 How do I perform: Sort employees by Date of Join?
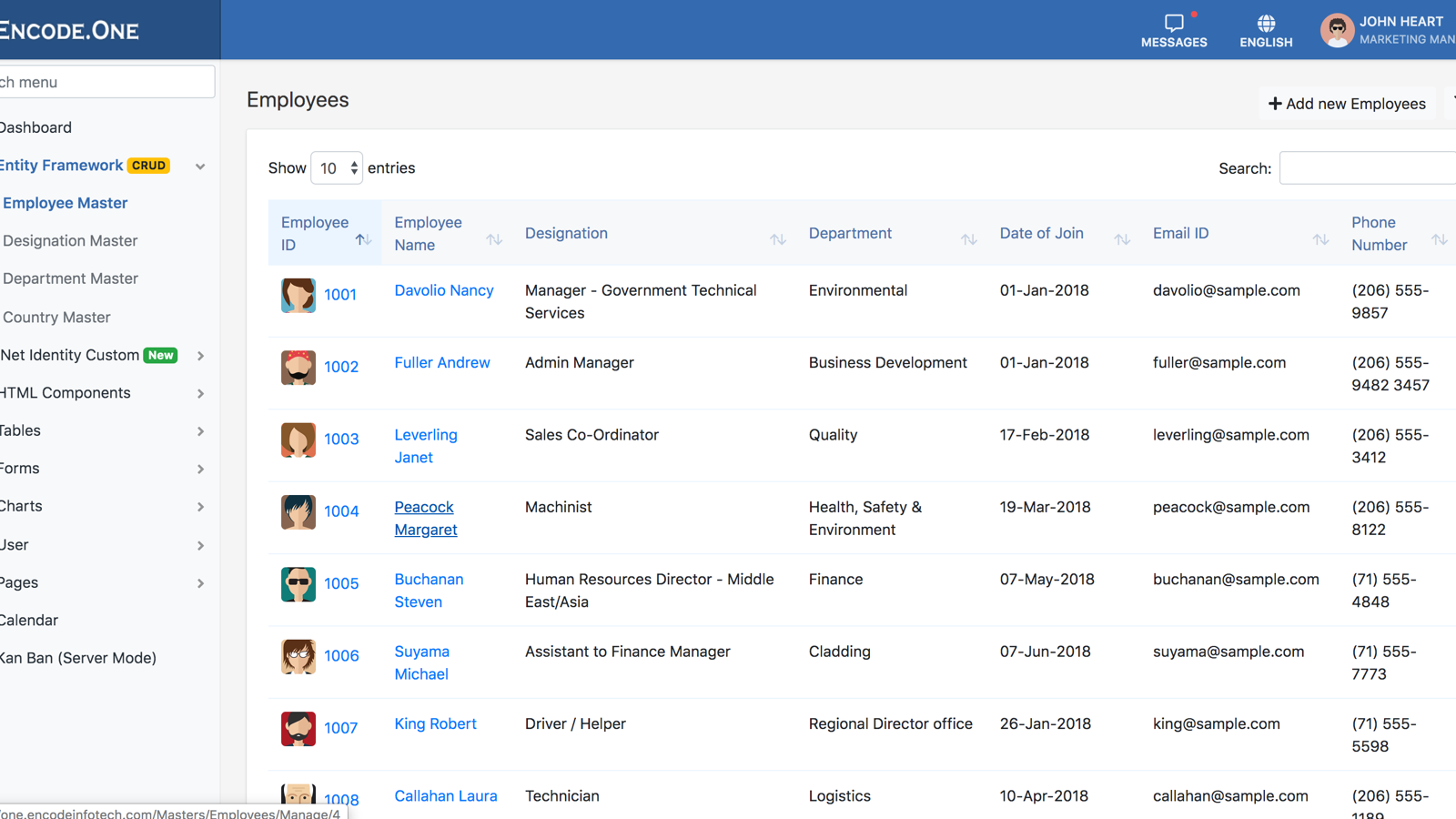click(x=1122, y=239)
